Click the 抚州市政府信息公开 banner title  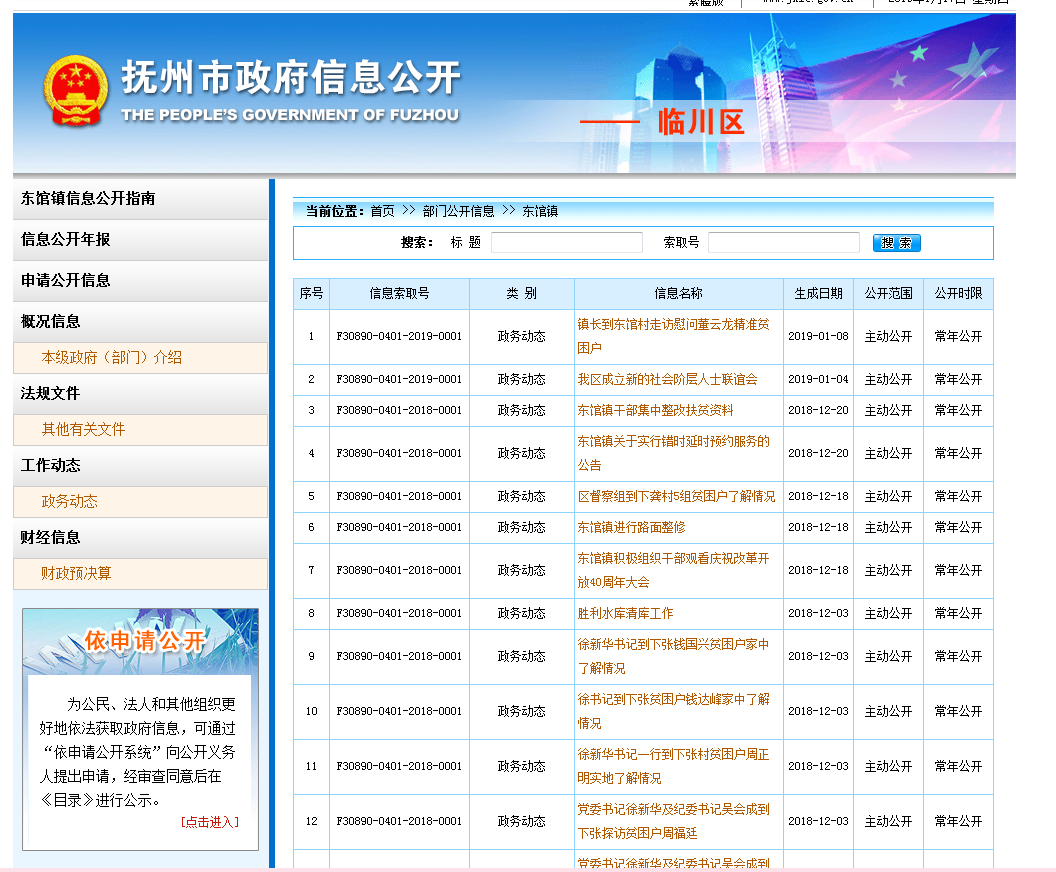[291, 77]
